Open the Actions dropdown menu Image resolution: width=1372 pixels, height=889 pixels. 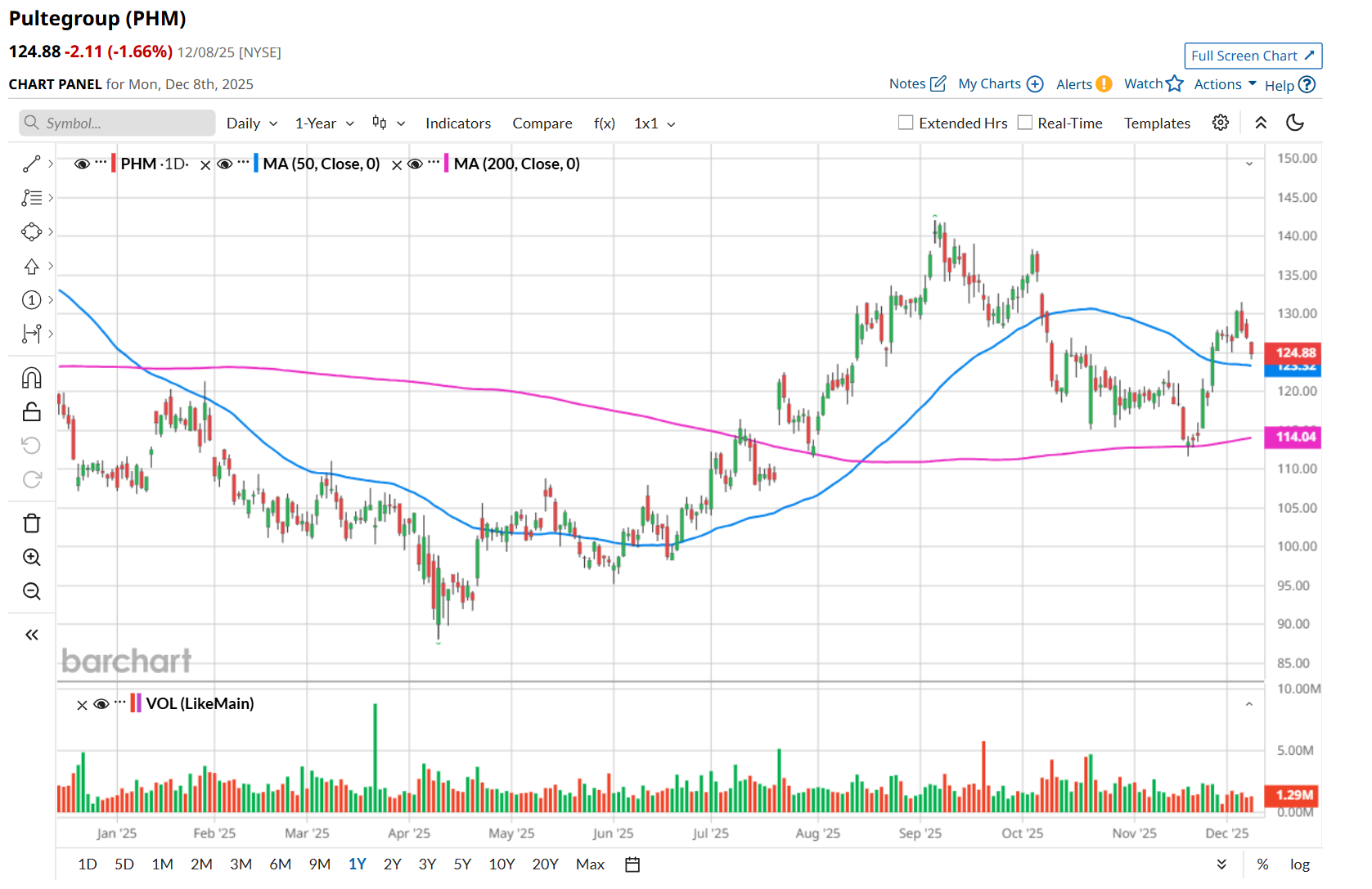click(1225, 84)
